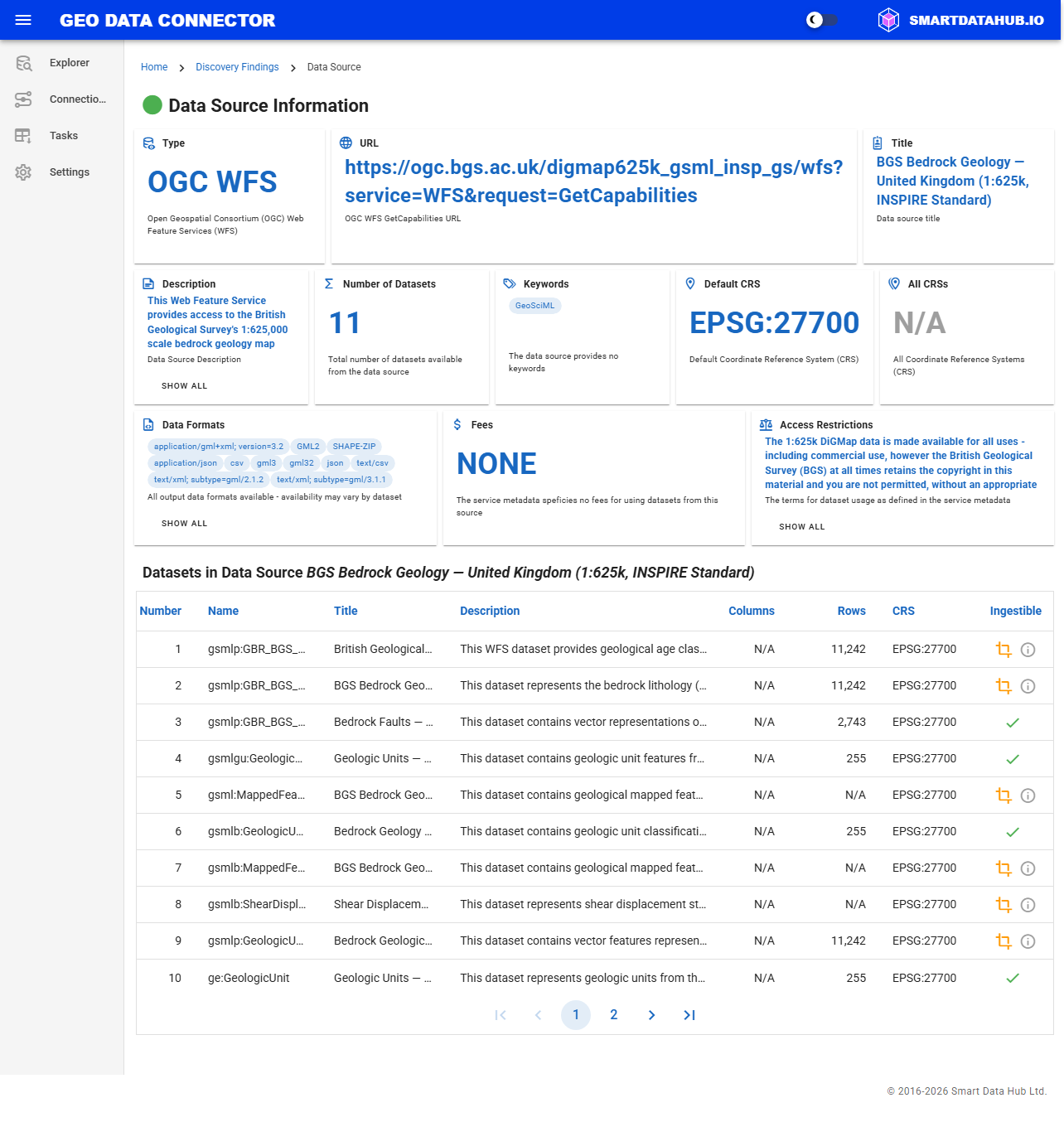Open the Explorer sidebar item
This screenshot has height=1122, width=1064.
pyautogui.click(x=62, y=63)
